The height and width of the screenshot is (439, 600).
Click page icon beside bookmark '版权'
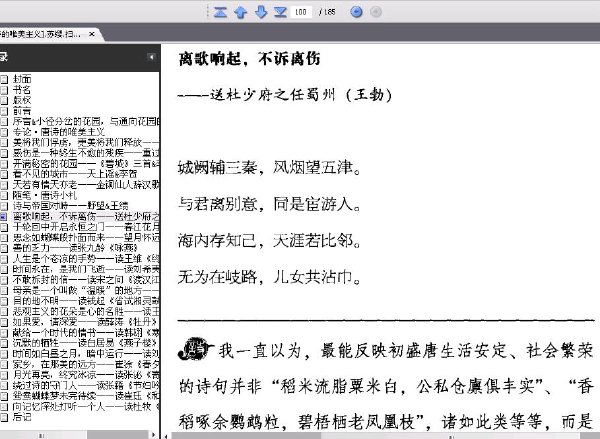[4, 100]
